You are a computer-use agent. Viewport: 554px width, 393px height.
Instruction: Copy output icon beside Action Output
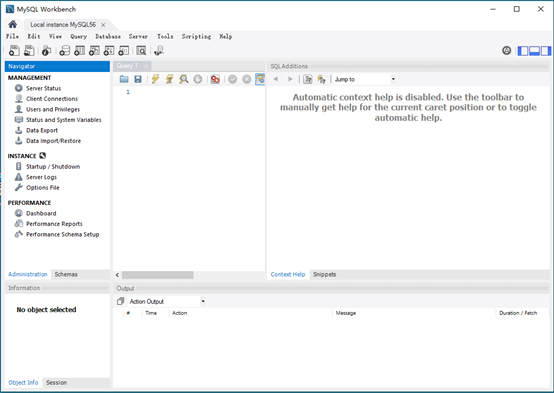120,301
